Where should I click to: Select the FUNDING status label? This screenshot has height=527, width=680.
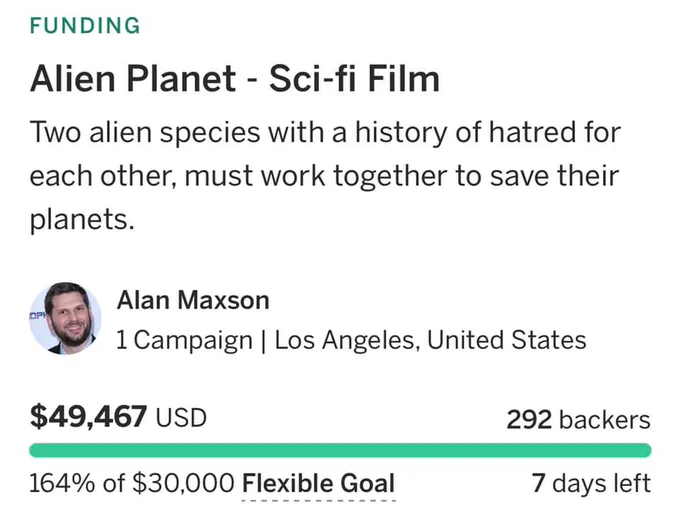pyautogui.click(x=85, y=25)
